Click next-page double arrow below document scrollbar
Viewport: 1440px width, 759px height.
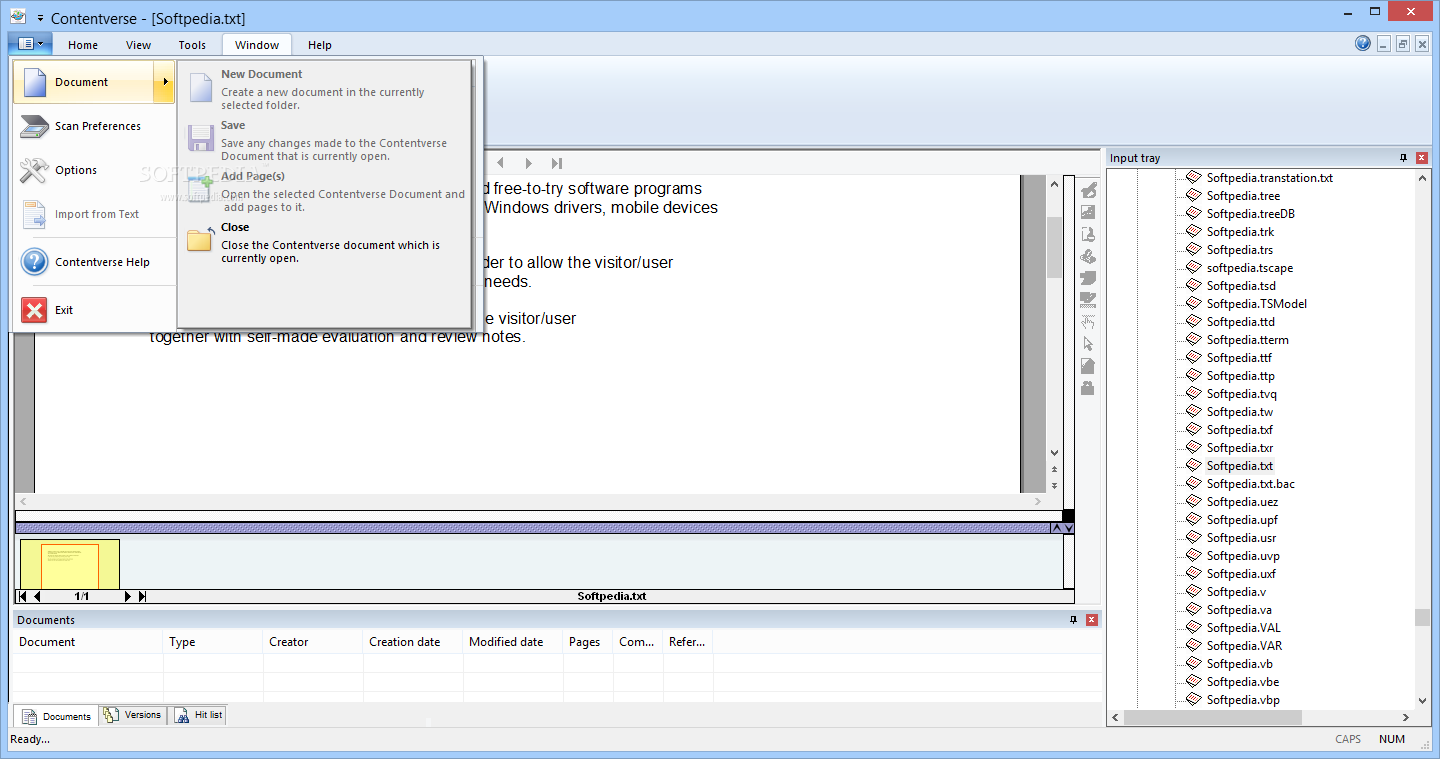[1054, 485]
